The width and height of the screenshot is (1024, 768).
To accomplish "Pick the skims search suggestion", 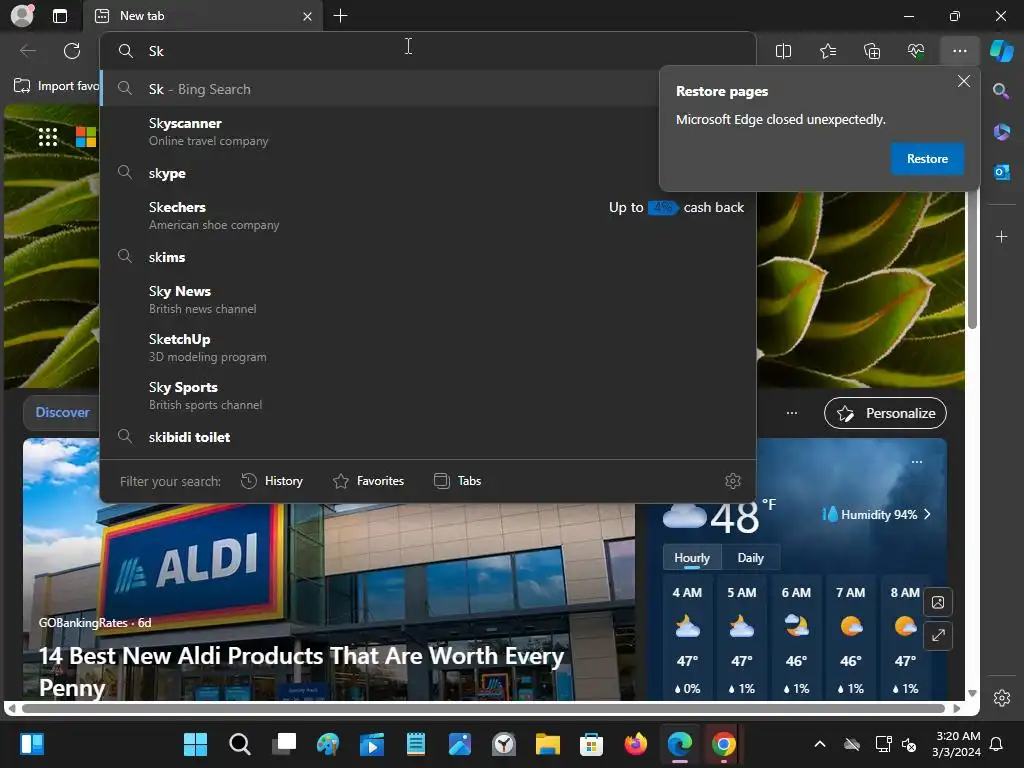I will tap(428, 257).
